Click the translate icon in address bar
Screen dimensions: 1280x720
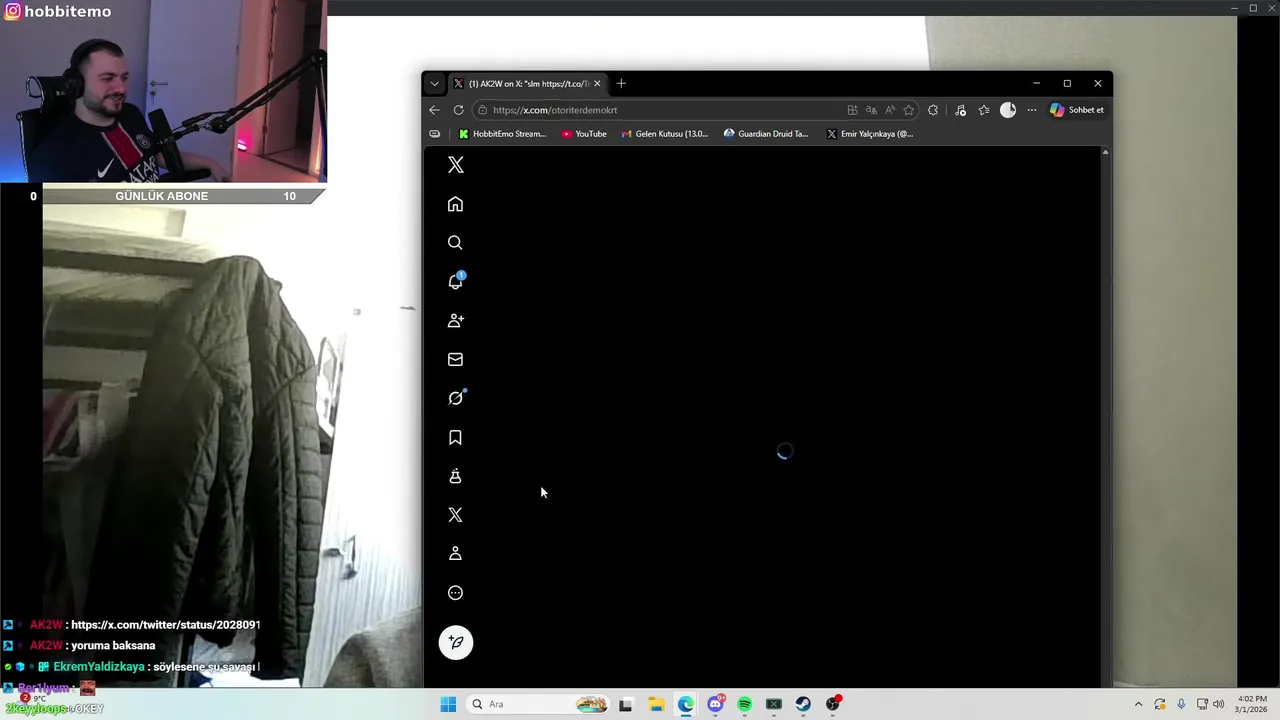[871, 110]
